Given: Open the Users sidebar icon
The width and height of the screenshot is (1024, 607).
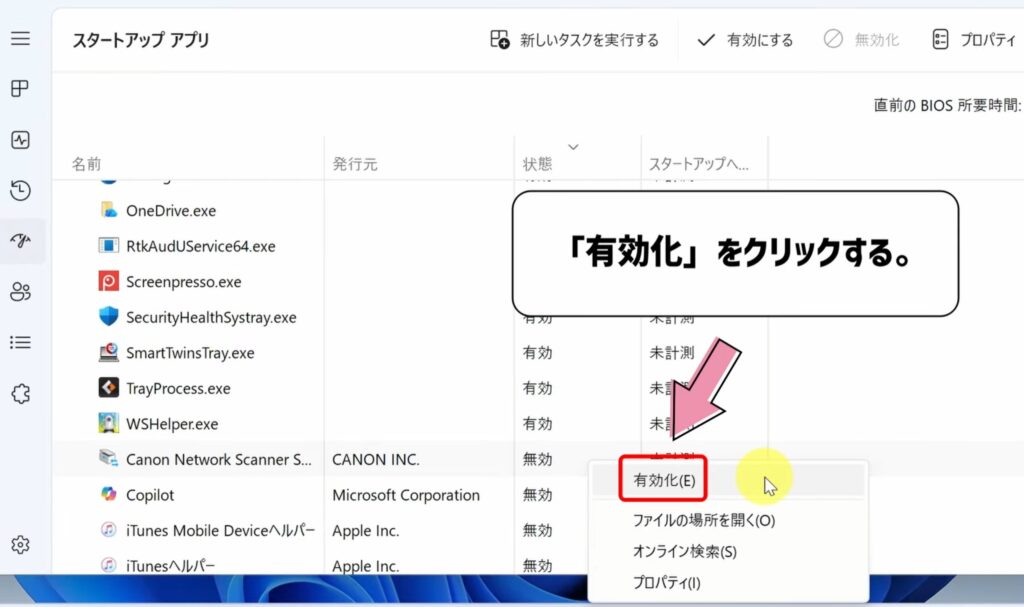Looking at the screenshot, I should (20, 292).
